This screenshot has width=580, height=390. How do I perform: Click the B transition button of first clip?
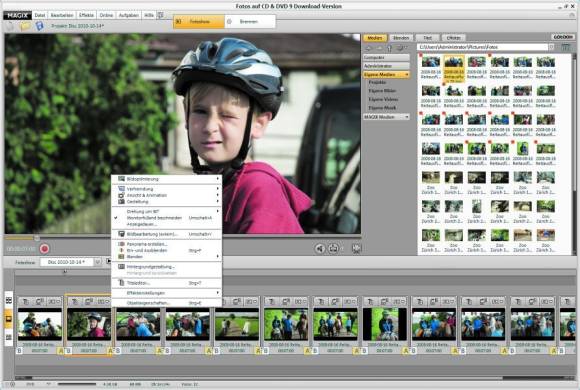click(19, 350)
